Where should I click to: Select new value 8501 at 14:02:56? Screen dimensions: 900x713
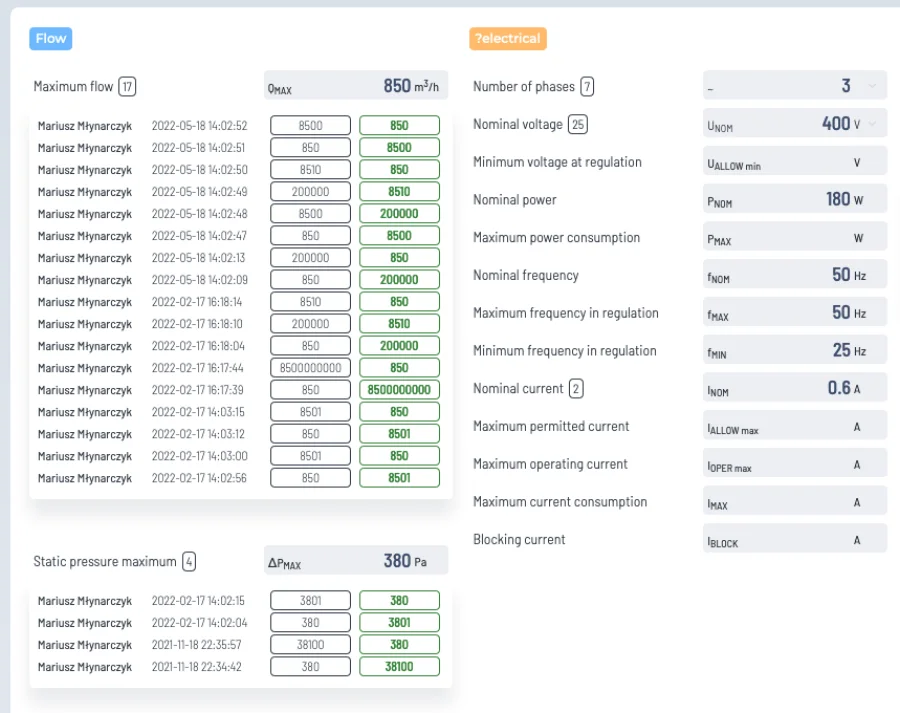click(x=399, y=478)
